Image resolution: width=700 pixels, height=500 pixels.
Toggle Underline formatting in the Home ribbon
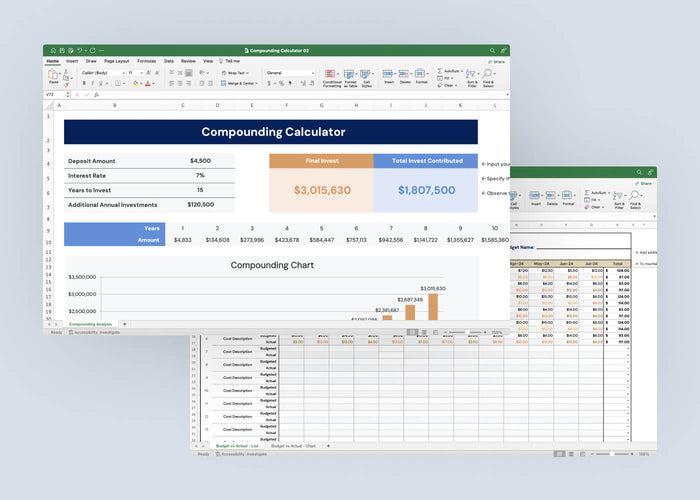coord(102,84)
